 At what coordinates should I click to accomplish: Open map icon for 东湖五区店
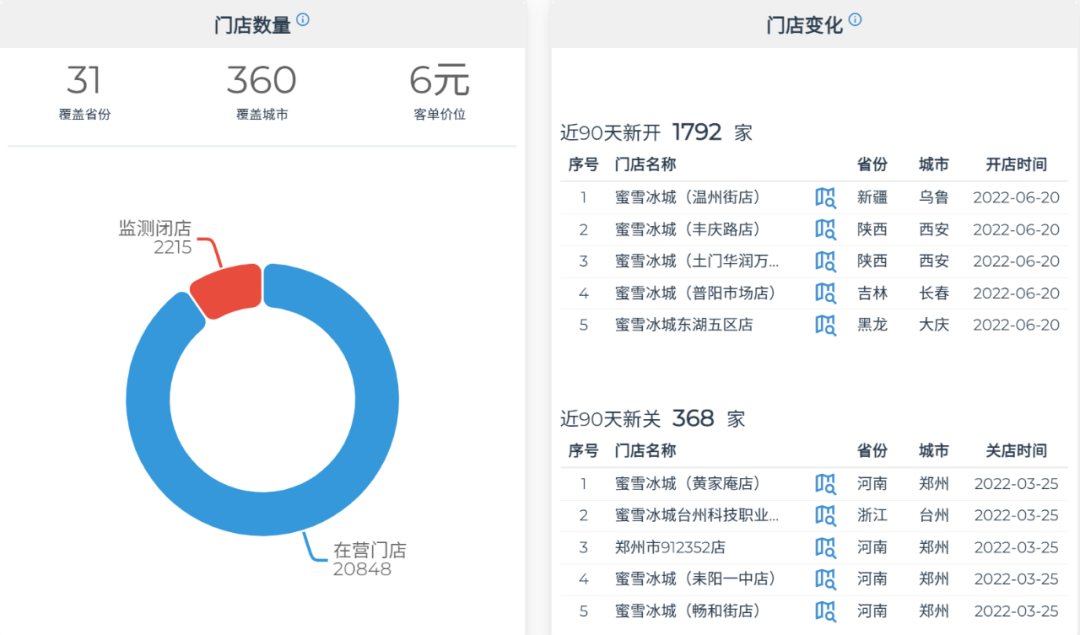pos(825,325)
